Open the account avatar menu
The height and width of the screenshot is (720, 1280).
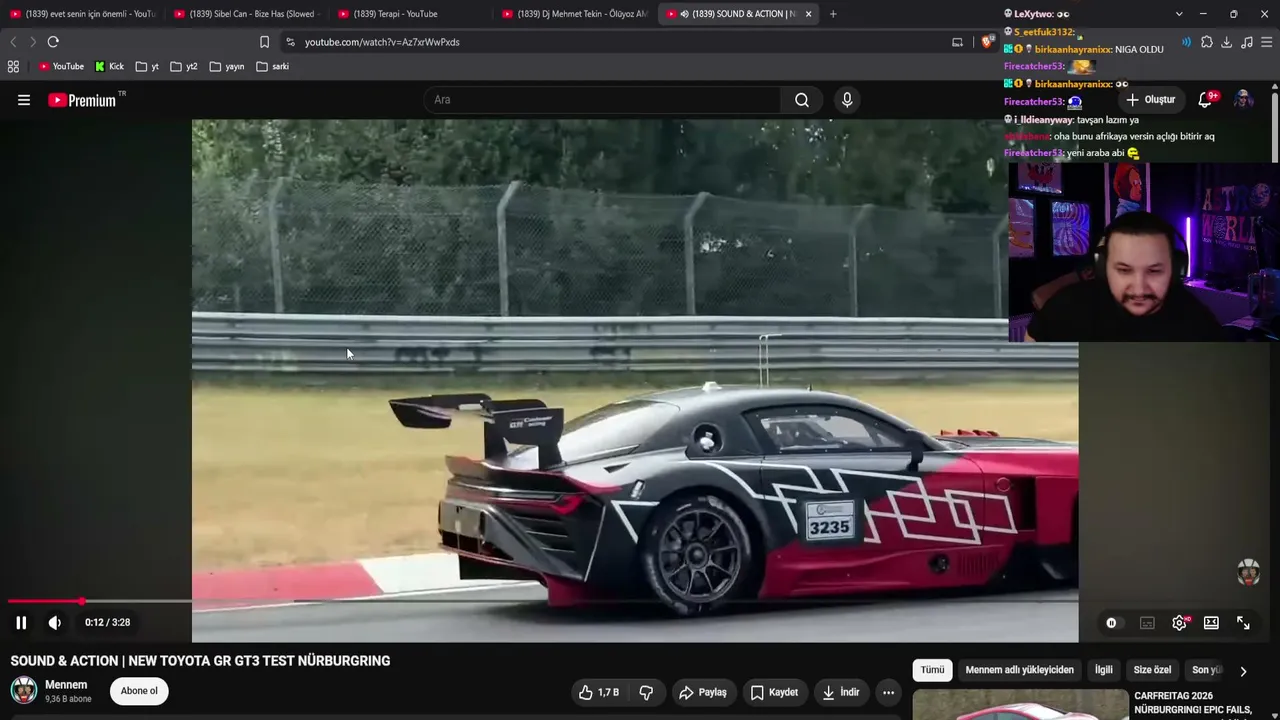(x=1243, y=100)
